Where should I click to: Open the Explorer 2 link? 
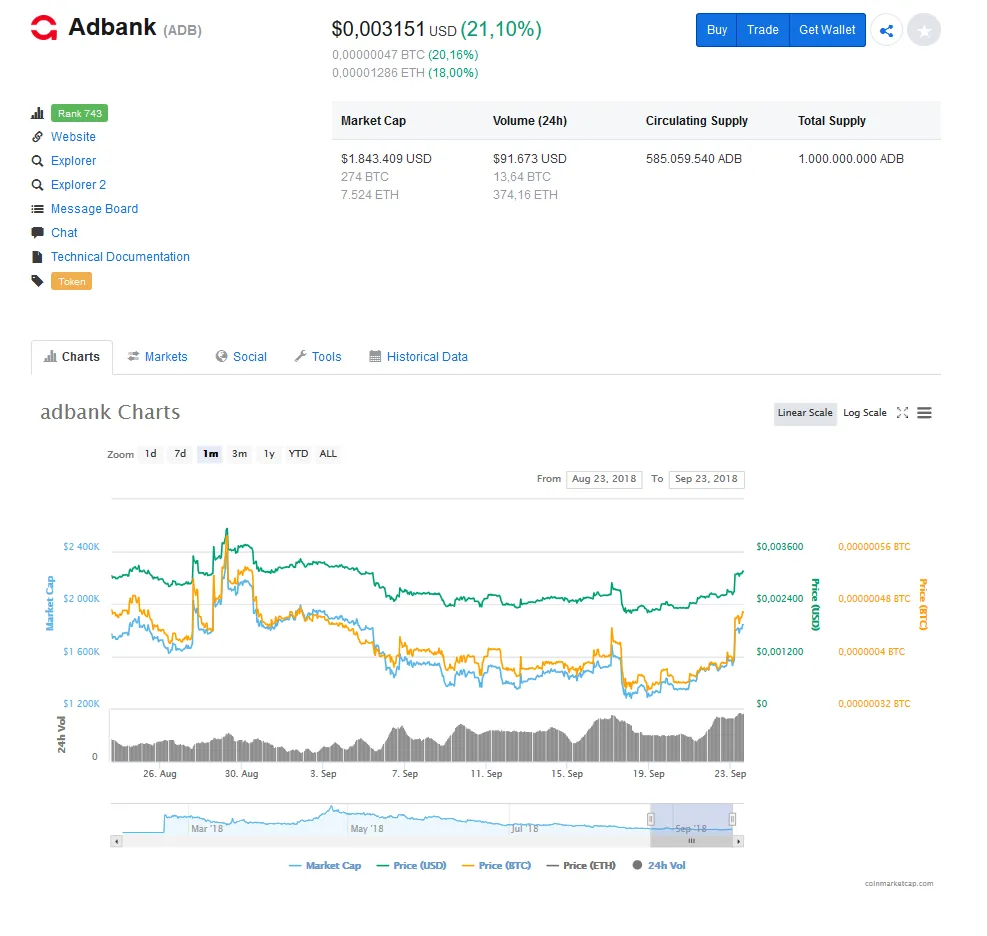pos(78,184)
